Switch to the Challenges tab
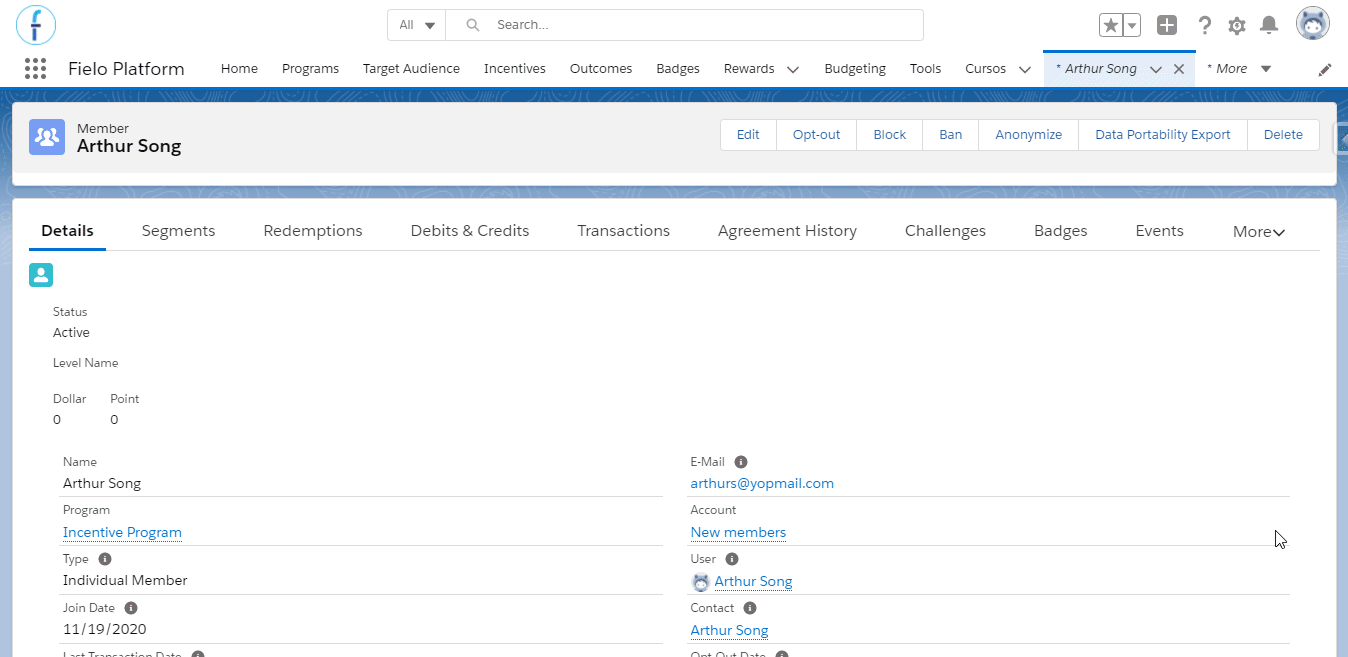The width and height of the screenshot is (1348, 657). (x=945, y=231)
